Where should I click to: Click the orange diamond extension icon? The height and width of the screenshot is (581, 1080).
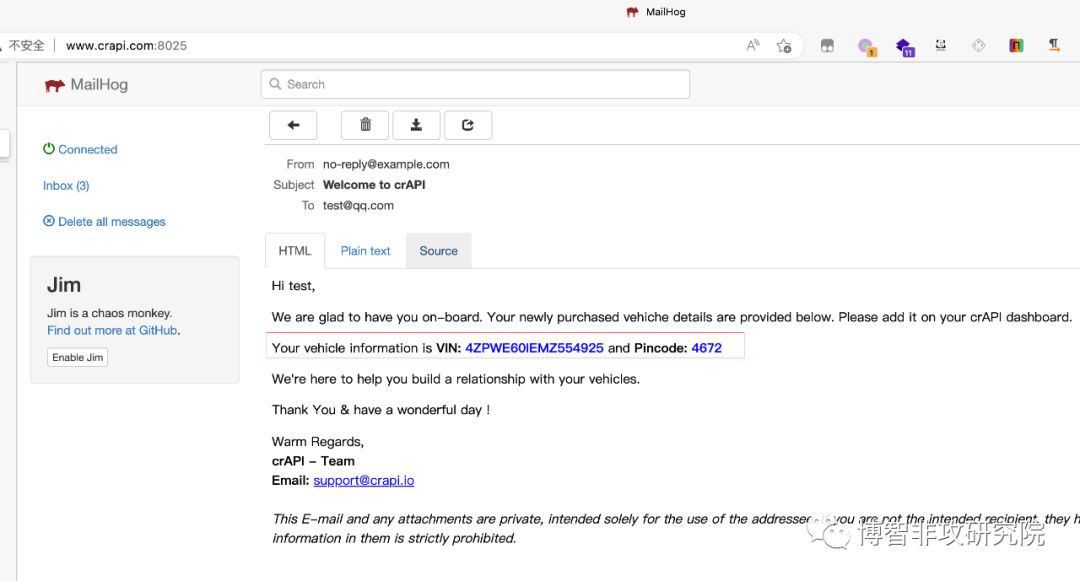click(978, 45)
